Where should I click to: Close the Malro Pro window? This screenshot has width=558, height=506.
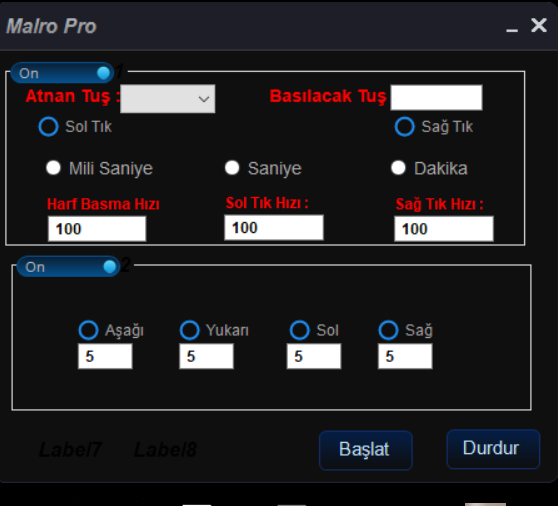[x=539, y=26]
